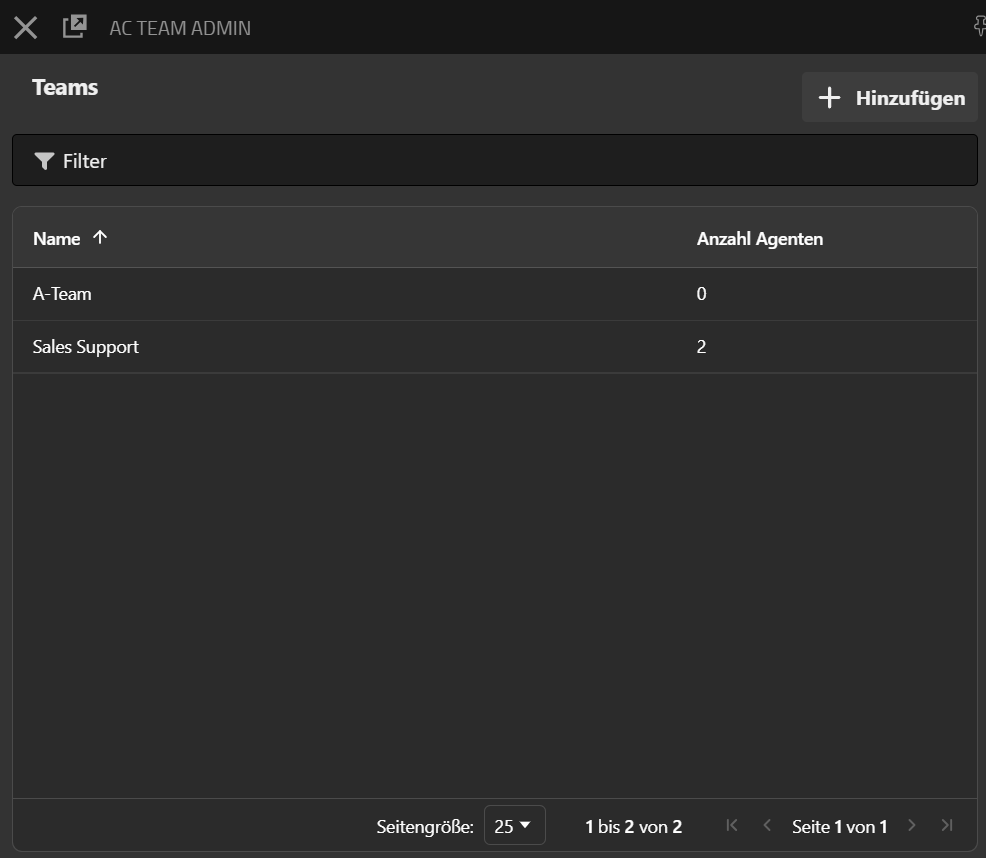Close the AC Team Admin panel
The image size is (986, 858).
[x=26, y=27]
